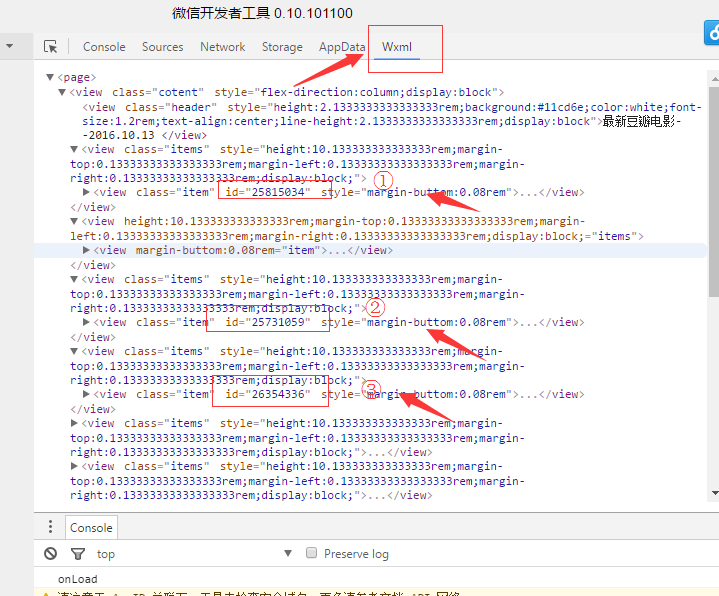Open the Console tab

tap(104, 47)
